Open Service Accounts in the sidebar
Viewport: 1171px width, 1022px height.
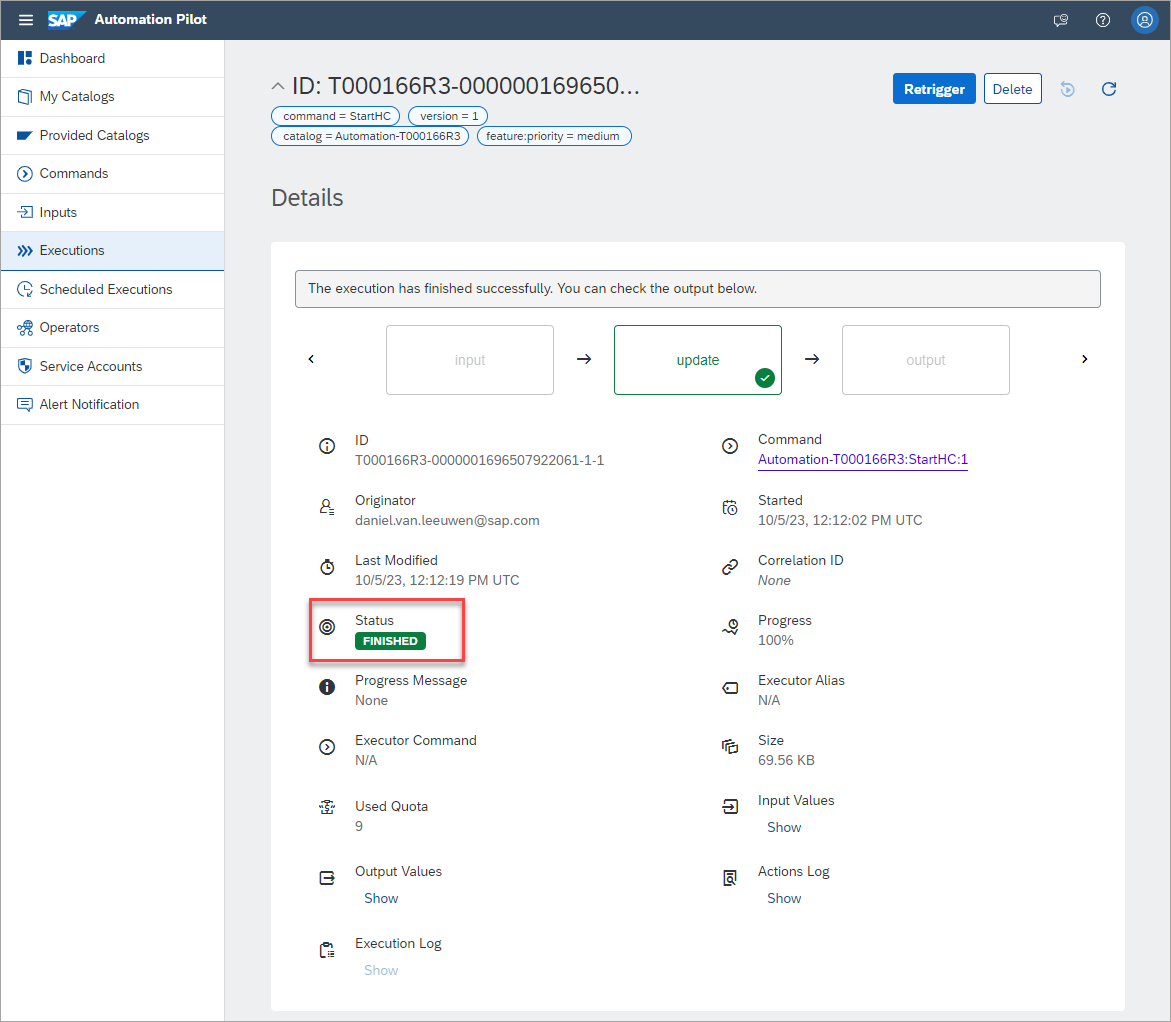coord(113,366)
